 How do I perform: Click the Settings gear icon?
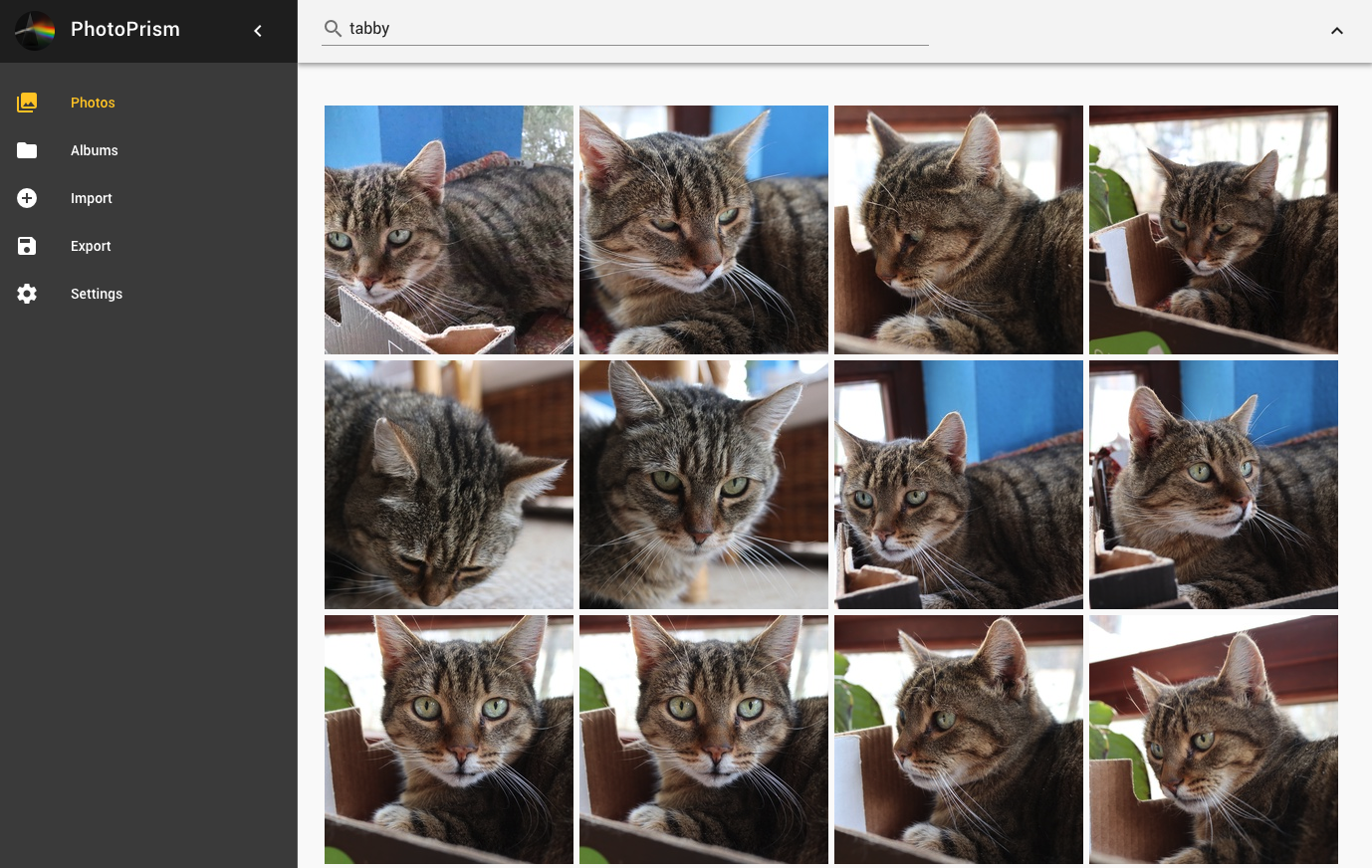27,294
